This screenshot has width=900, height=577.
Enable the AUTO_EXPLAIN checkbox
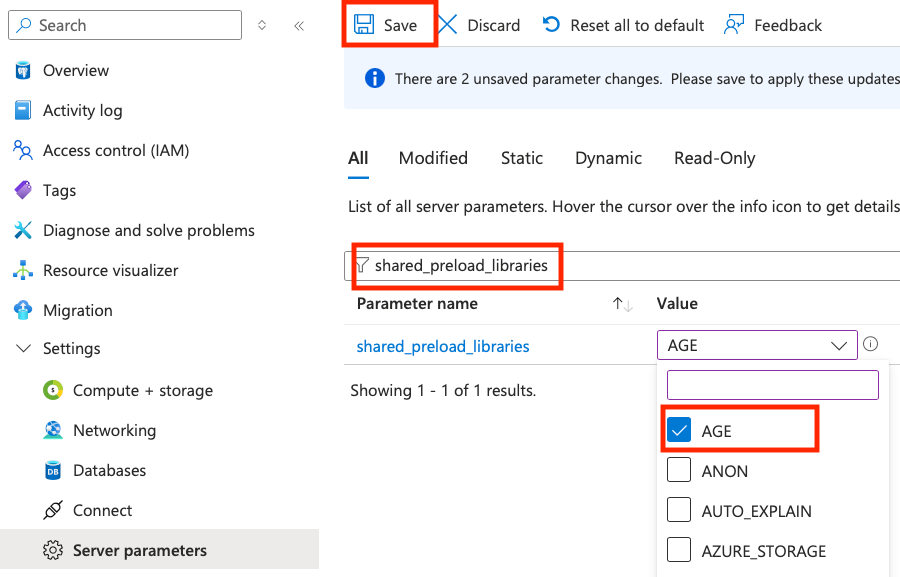tap(679, 510)
